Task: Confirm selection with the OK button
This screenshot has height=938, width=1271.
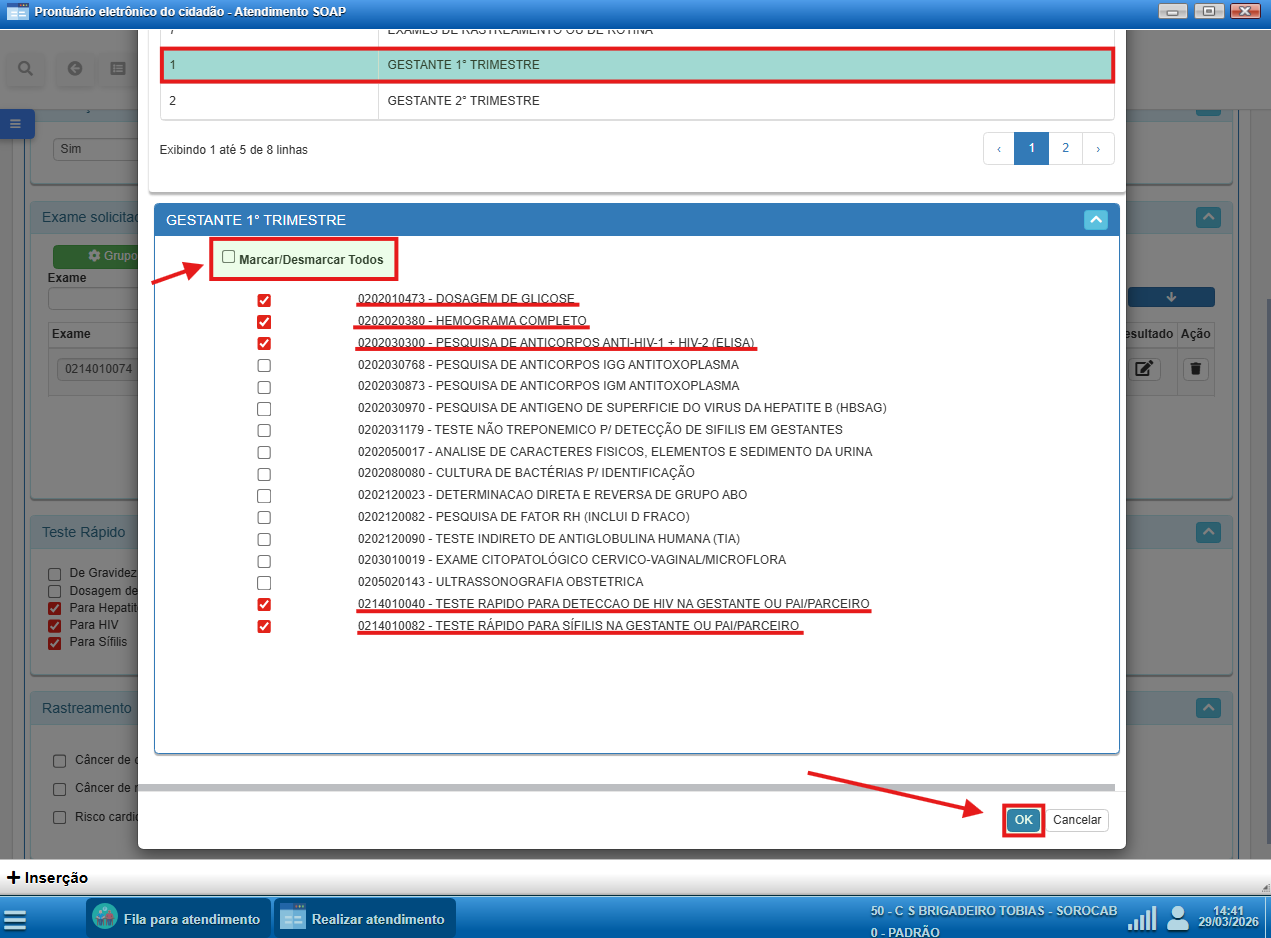Action: click(1023, 820)
